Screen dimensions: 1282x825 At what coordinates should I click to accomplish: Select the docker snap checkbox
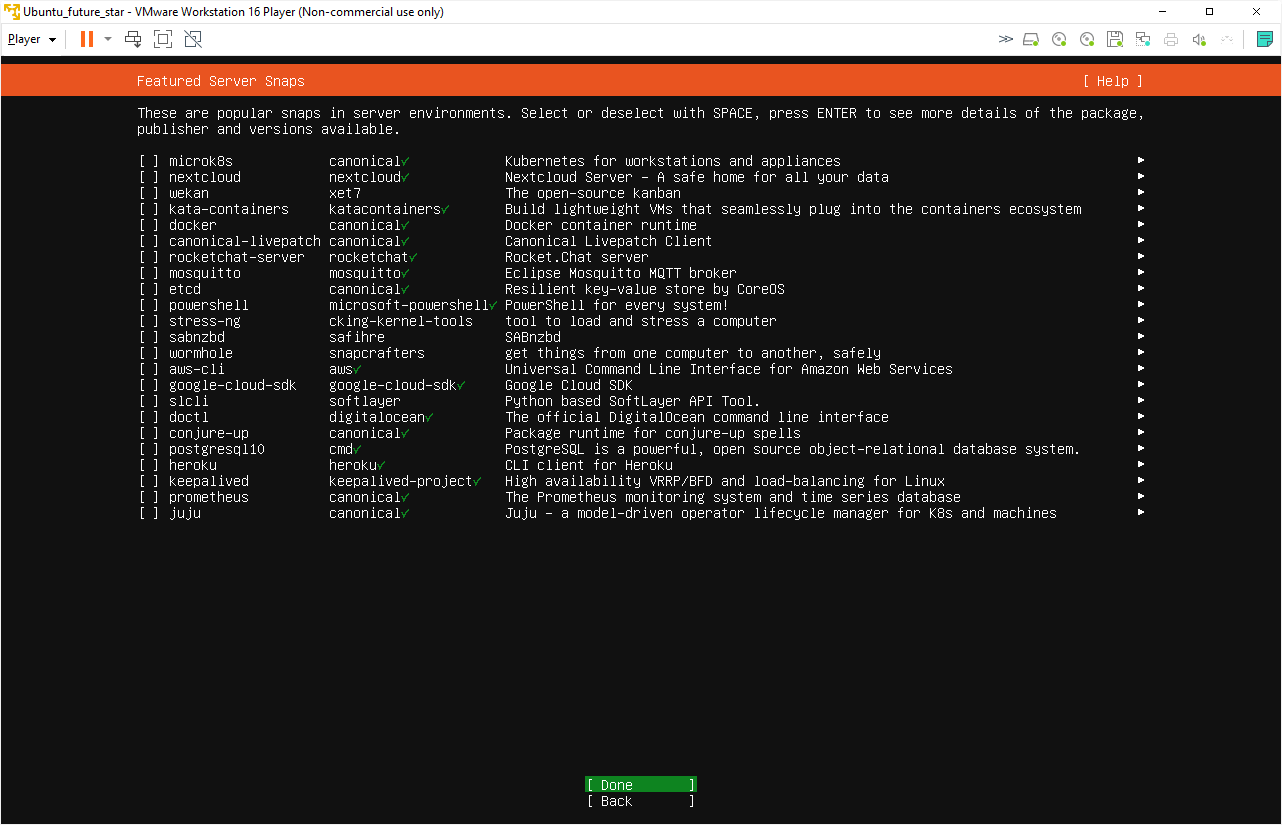click(x=149, y=225)
